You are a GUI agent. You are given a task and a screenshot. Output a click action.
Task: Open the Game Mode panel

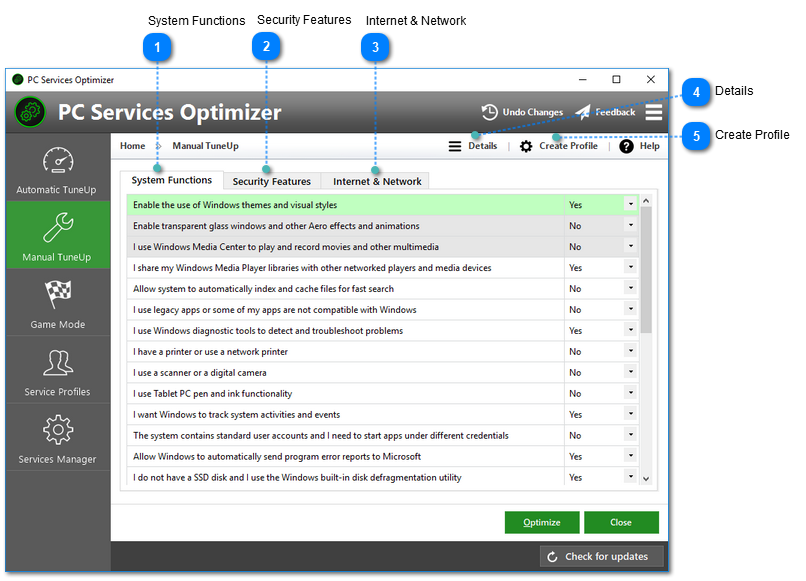point(57,303)
